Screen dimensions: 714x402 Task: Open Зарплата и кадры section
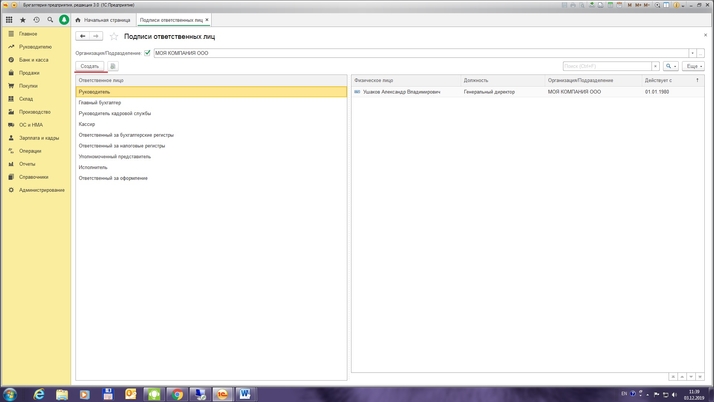tap(38, 138)
